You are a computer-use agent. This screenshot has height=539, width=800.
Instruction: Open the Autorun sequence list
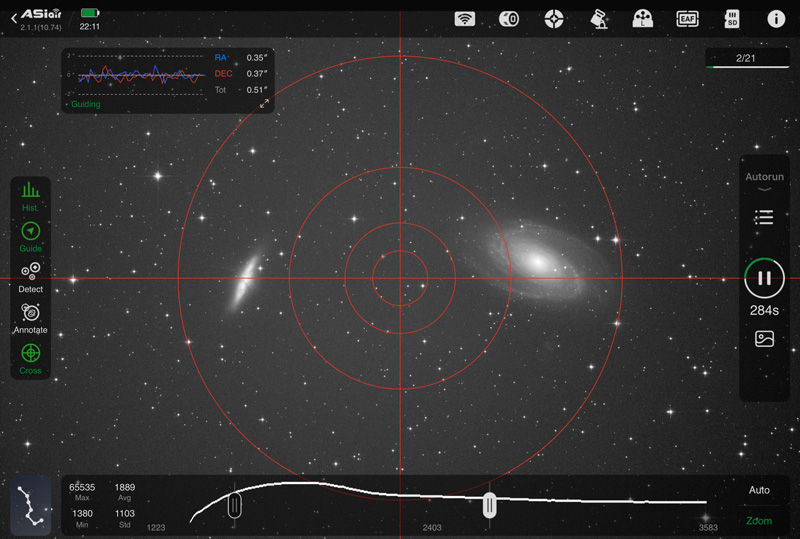[x=765, y=217]
